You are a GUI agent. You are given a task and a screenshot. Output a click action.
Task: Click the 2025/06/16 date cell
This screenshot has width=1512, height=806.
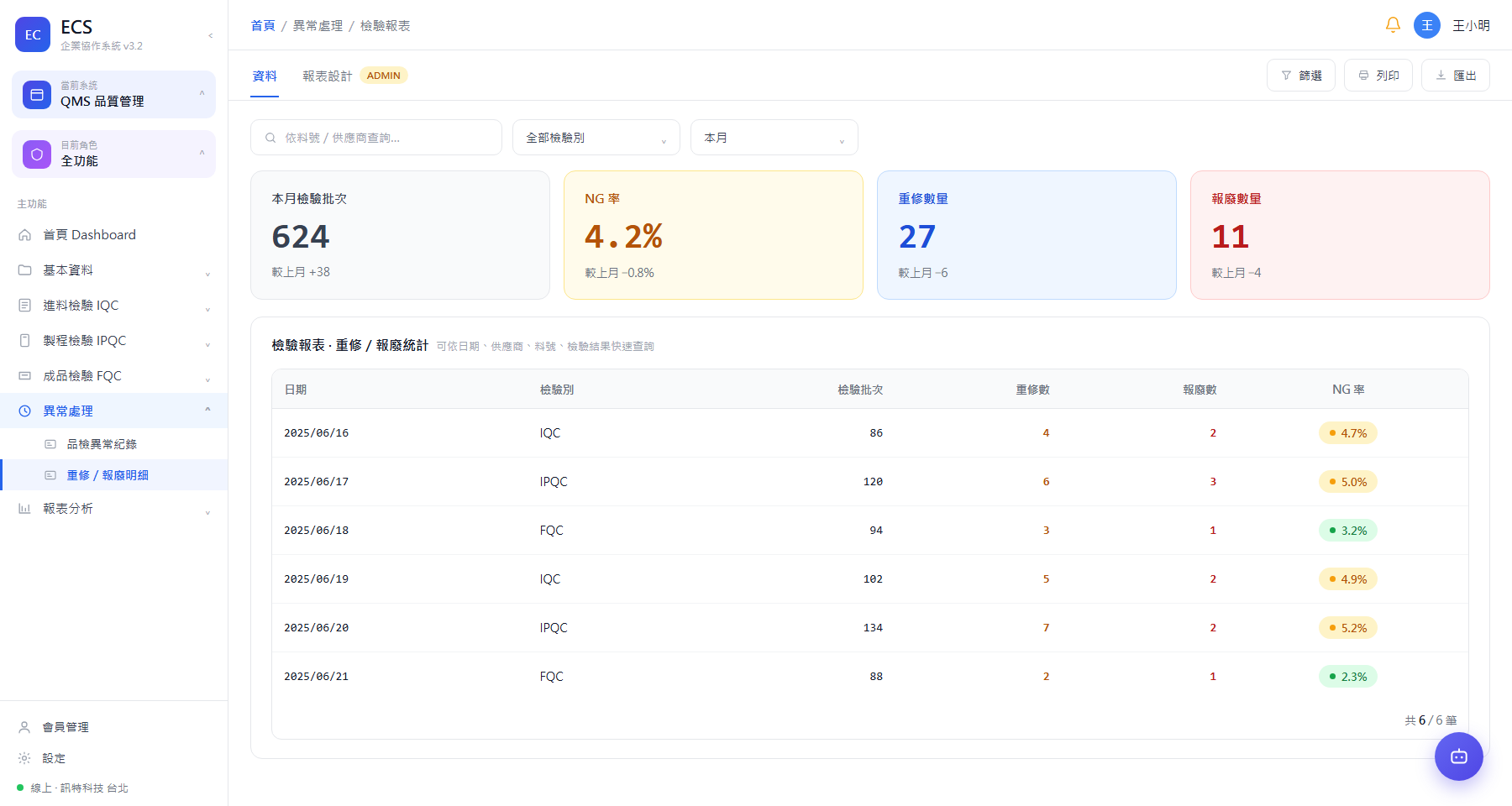[317, 433]
